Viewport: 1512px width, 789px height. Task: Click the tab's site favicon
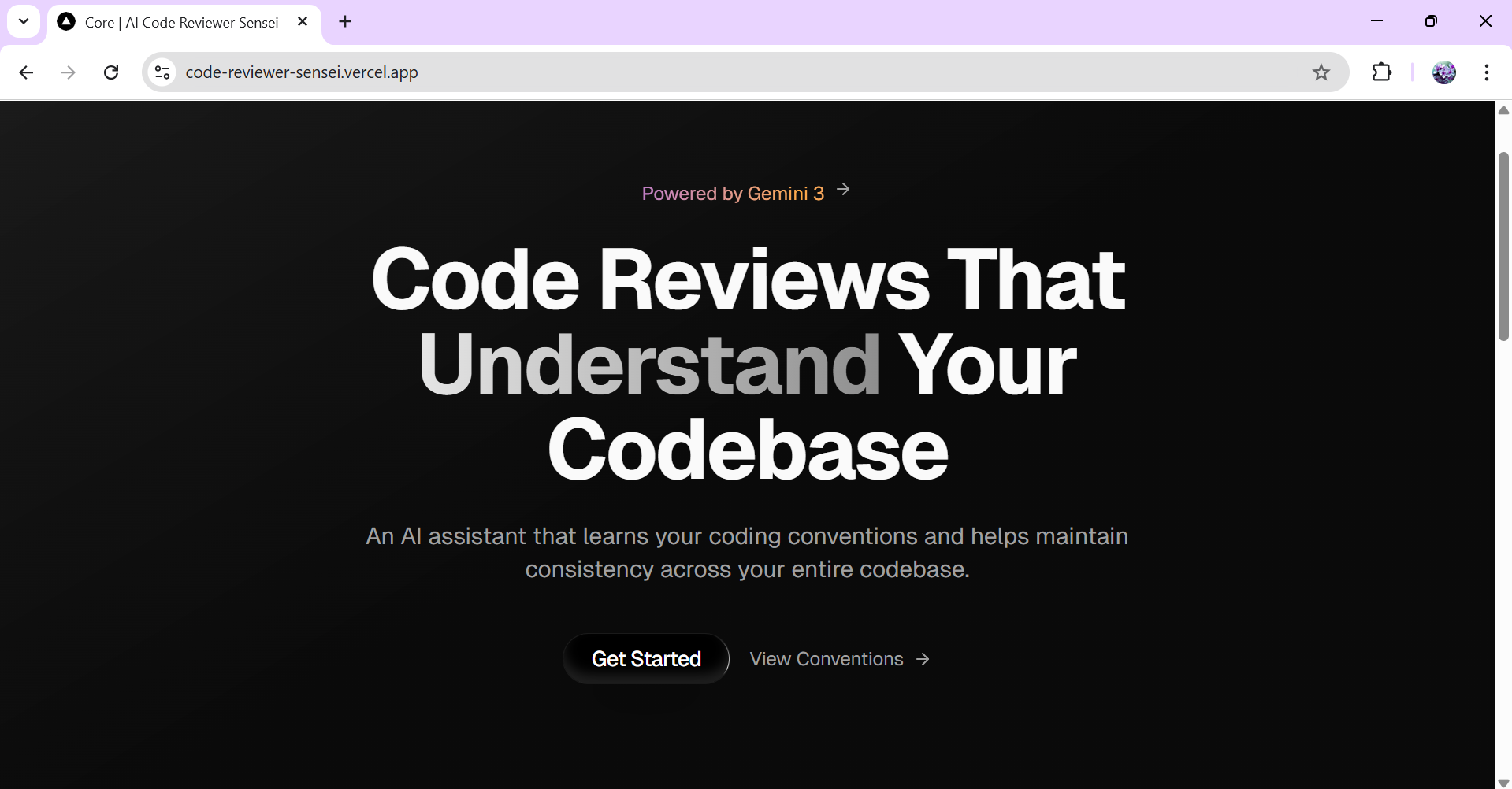67,22
